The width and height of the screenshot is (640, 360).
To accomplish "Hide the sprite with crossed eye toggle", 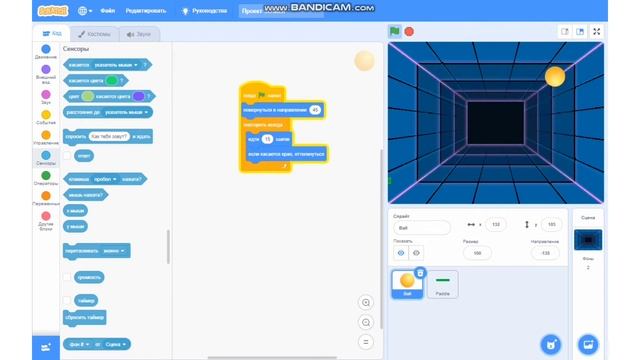I will (x=416, y=253).
